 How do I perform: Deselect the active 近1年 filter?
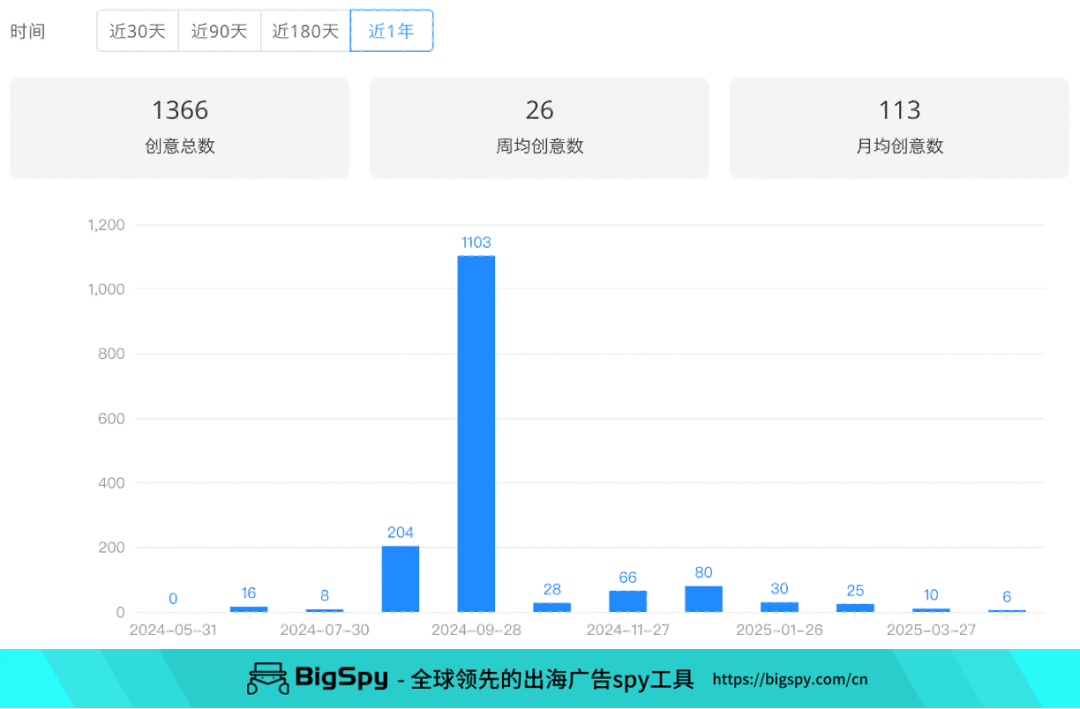point(391,31)
